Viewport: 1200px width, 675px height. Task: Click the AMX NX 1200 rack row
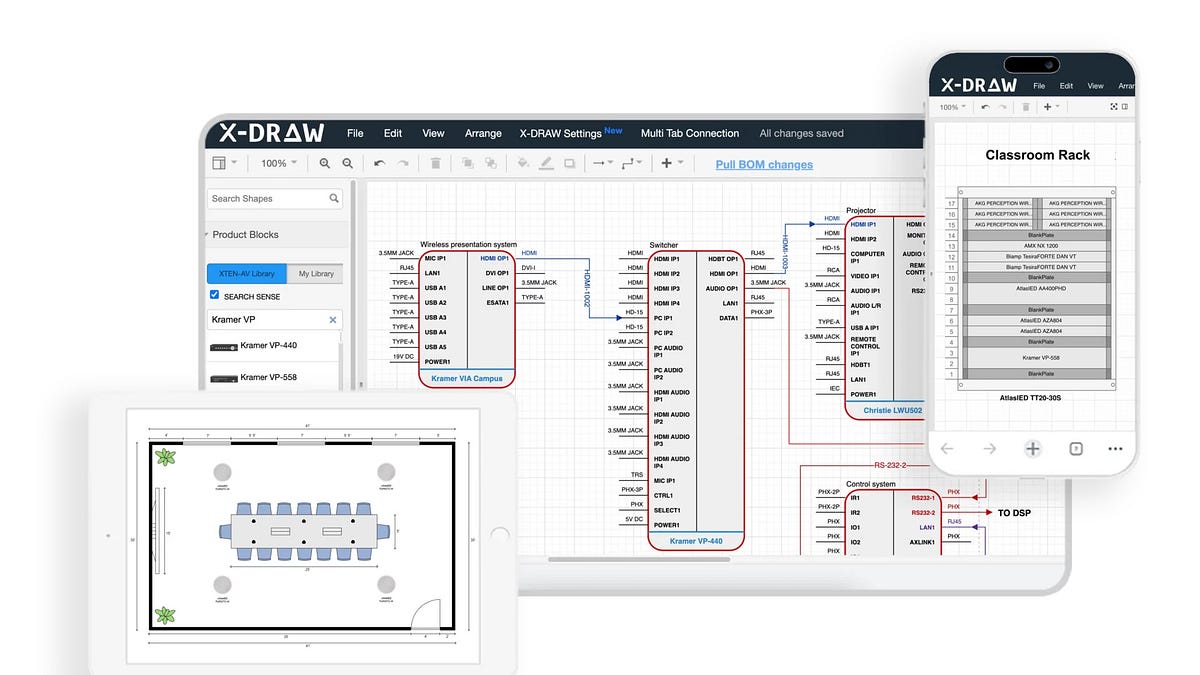1039,245
